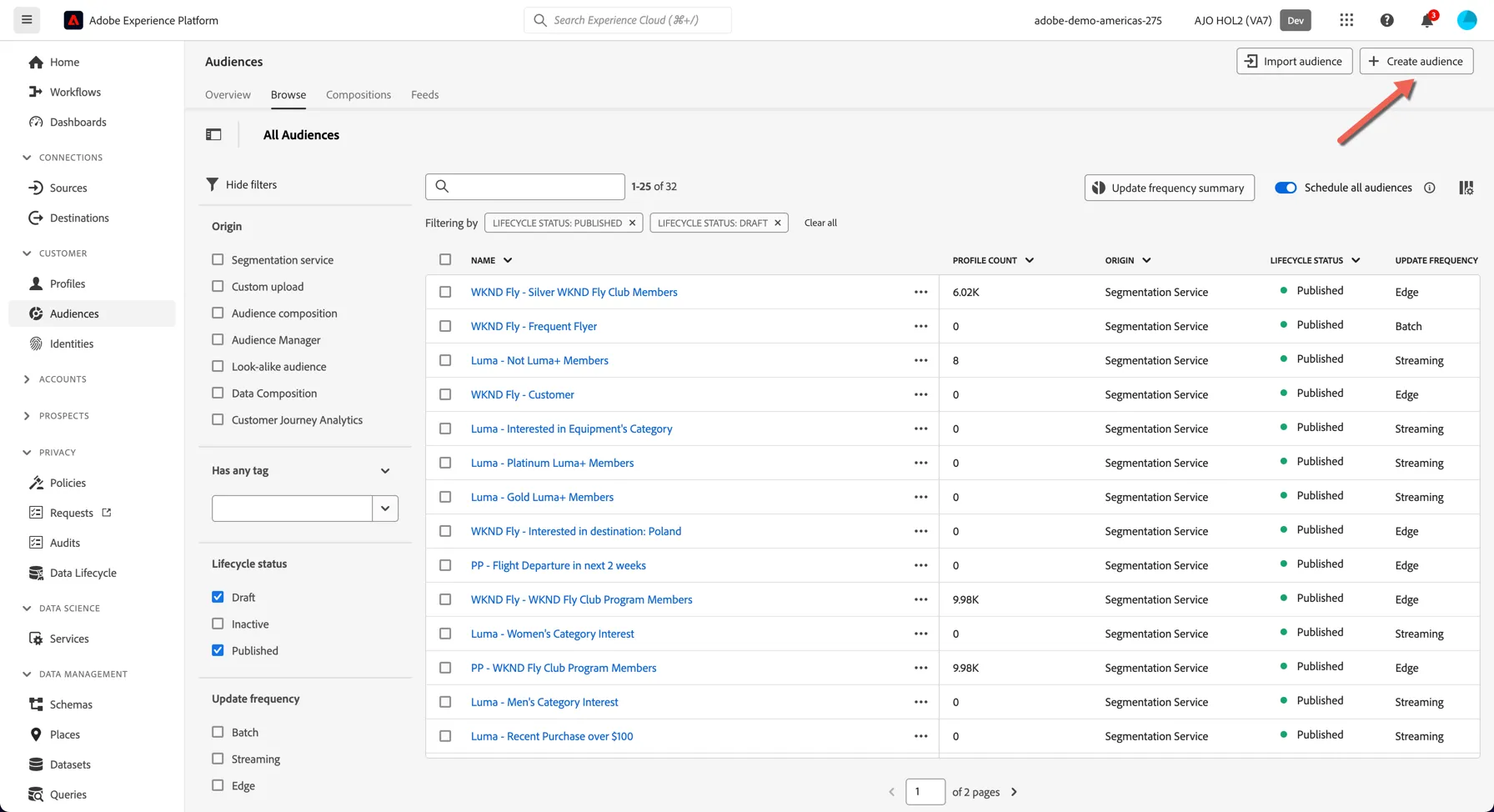
Task: Open the app switcher grid icon
Action: pos(1346,20)
